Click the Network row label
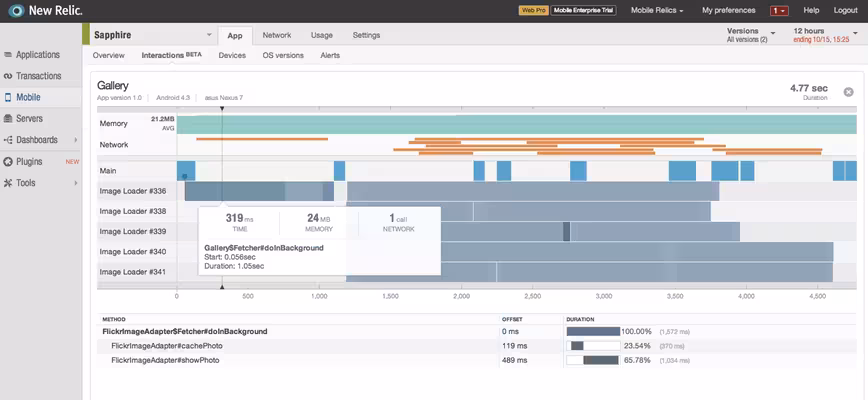The width and height of the screenshot is (868, 400). tap(114, 145)
